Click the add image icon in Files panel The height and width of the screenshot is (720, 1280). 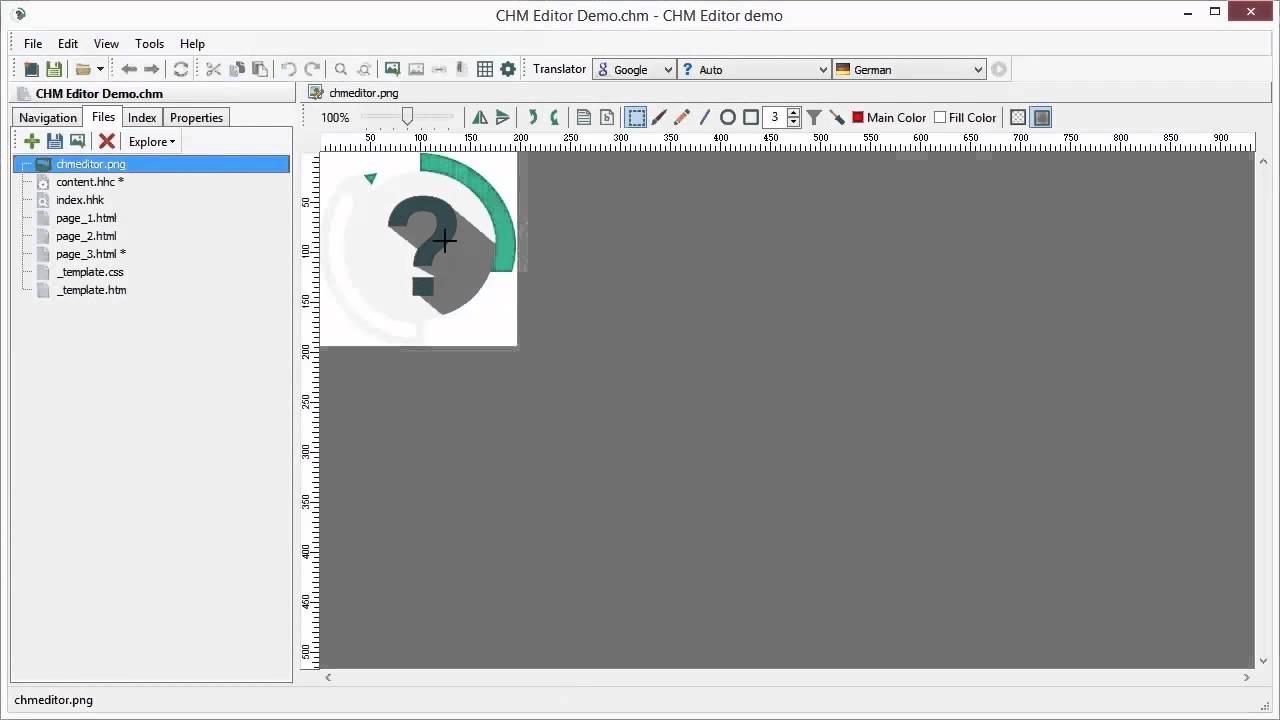[x=77, y=142]
